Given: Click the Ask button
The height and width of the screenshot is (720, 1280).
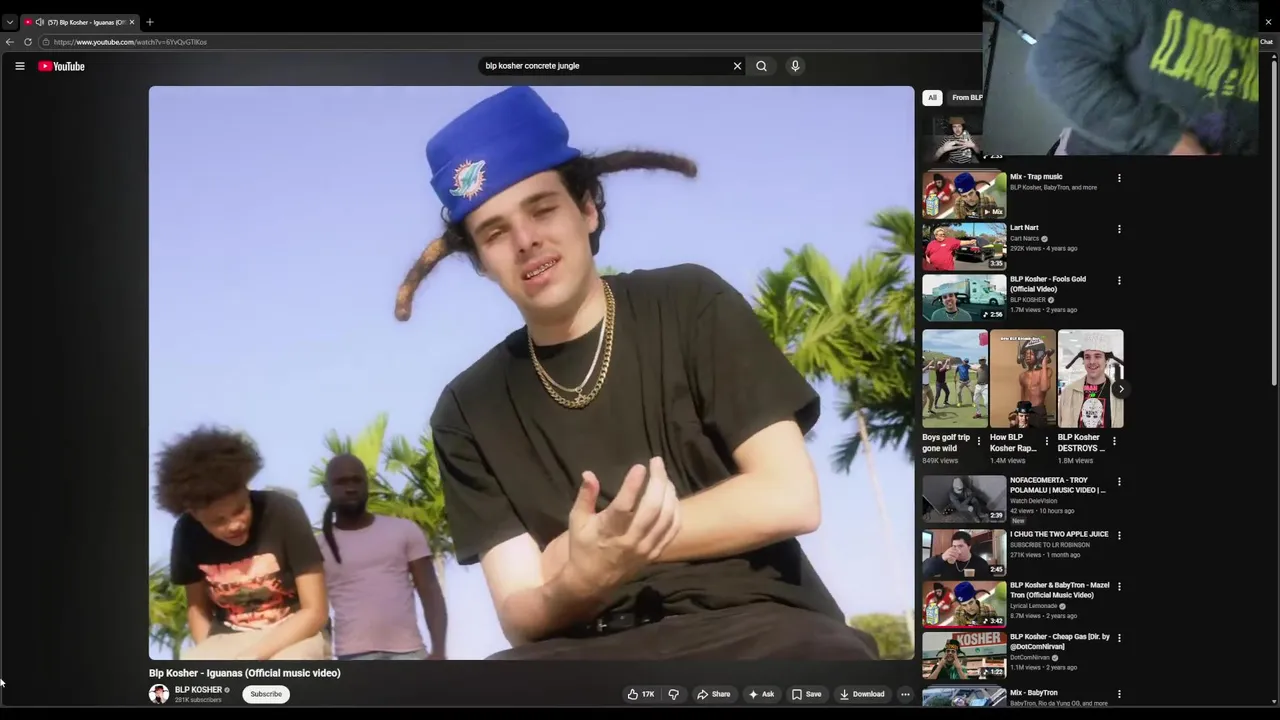Looking at the screenshot, I should click(x=761, y=694).
